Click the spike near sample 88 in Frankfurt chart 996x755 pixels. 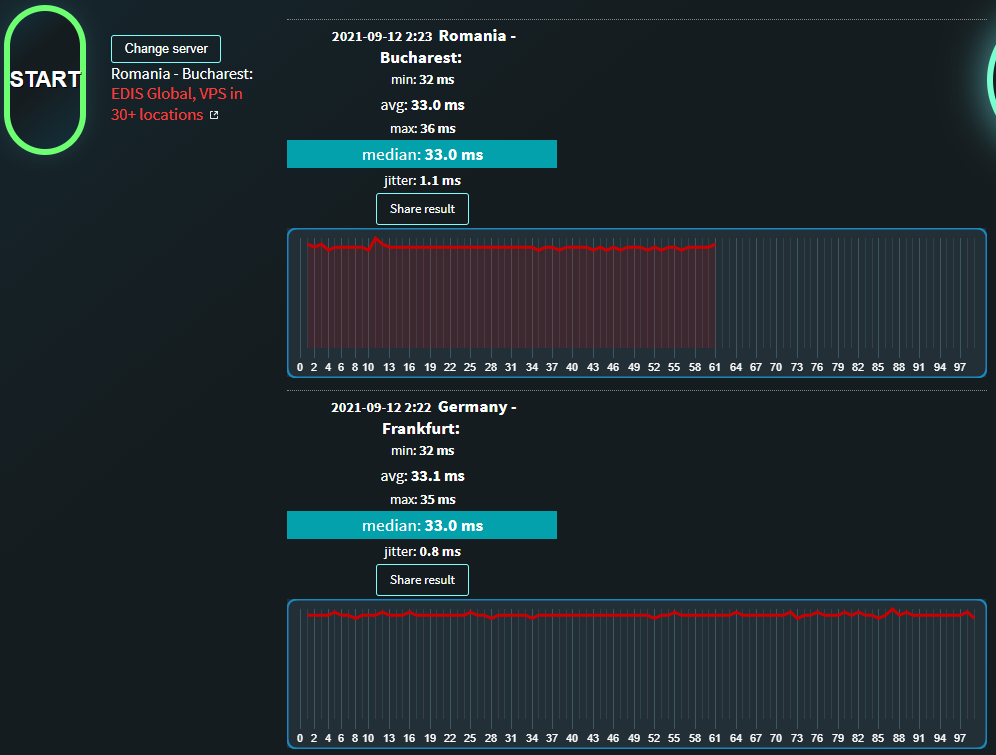coord(892,610)
